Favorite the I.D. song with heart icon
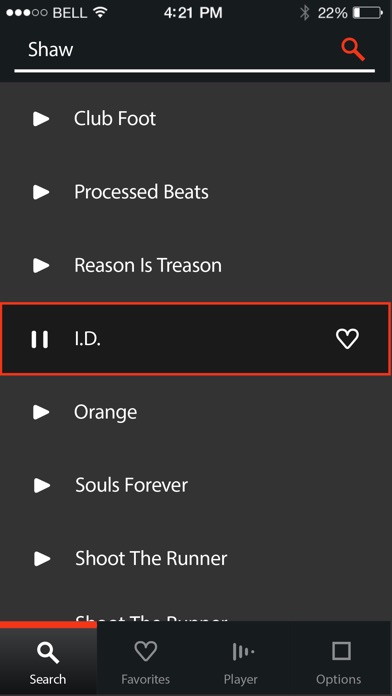This screenshot has width=392, height=696. pos(347,339)
